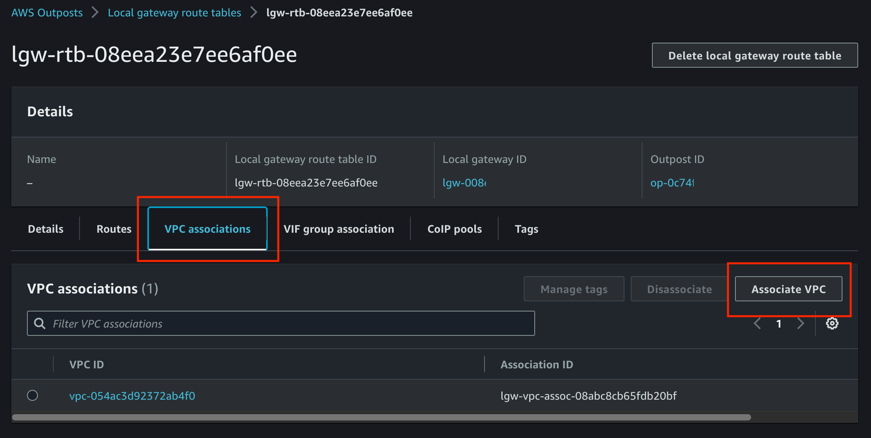Viewport: 871px width, 438px height.
Task: Open the VPC associations tab
Action: [x=207, y=229]
